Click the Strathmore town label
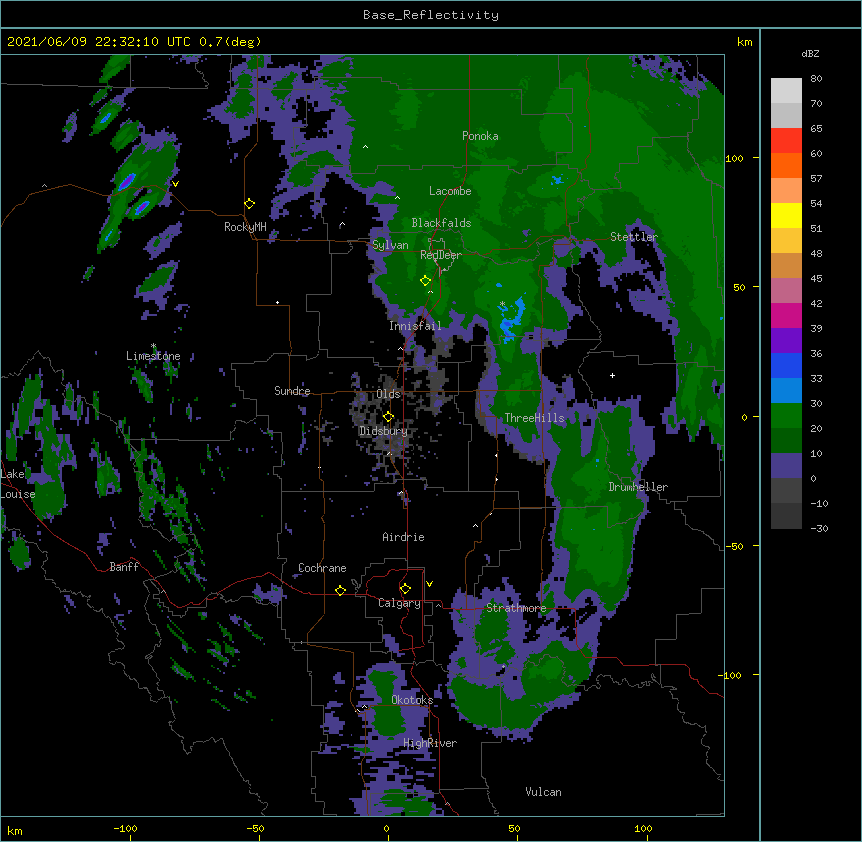The width and height of the screenshot is (862, 842). [x=516, y=608]
